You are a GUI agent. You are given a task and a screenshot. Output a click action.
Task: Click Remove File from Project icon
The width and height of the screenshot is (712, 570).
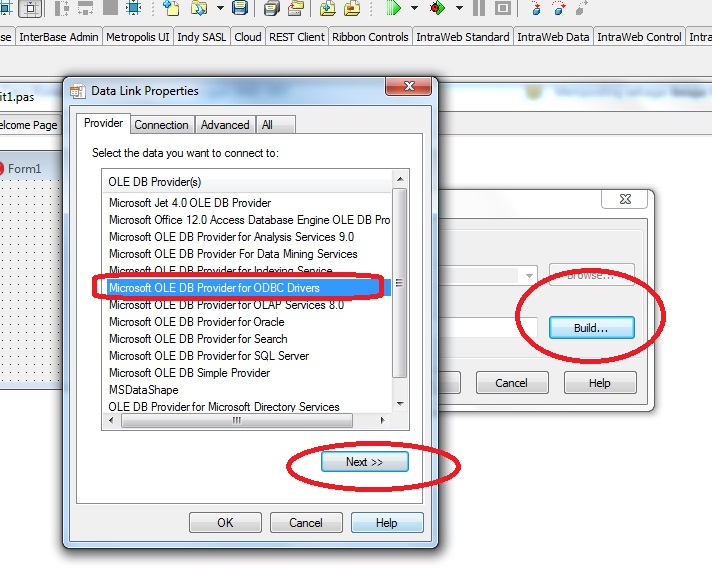coord(352,8)
